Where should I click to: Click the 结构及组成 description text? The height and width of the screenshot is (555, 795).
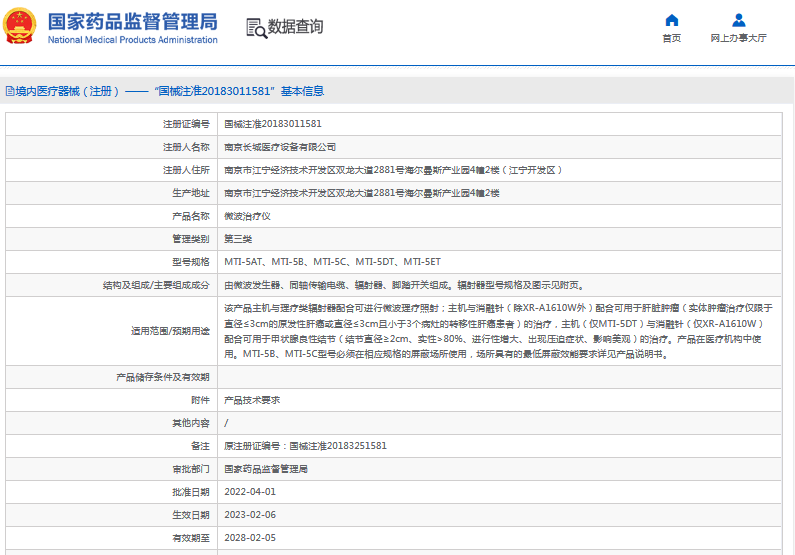pos(405,285)
